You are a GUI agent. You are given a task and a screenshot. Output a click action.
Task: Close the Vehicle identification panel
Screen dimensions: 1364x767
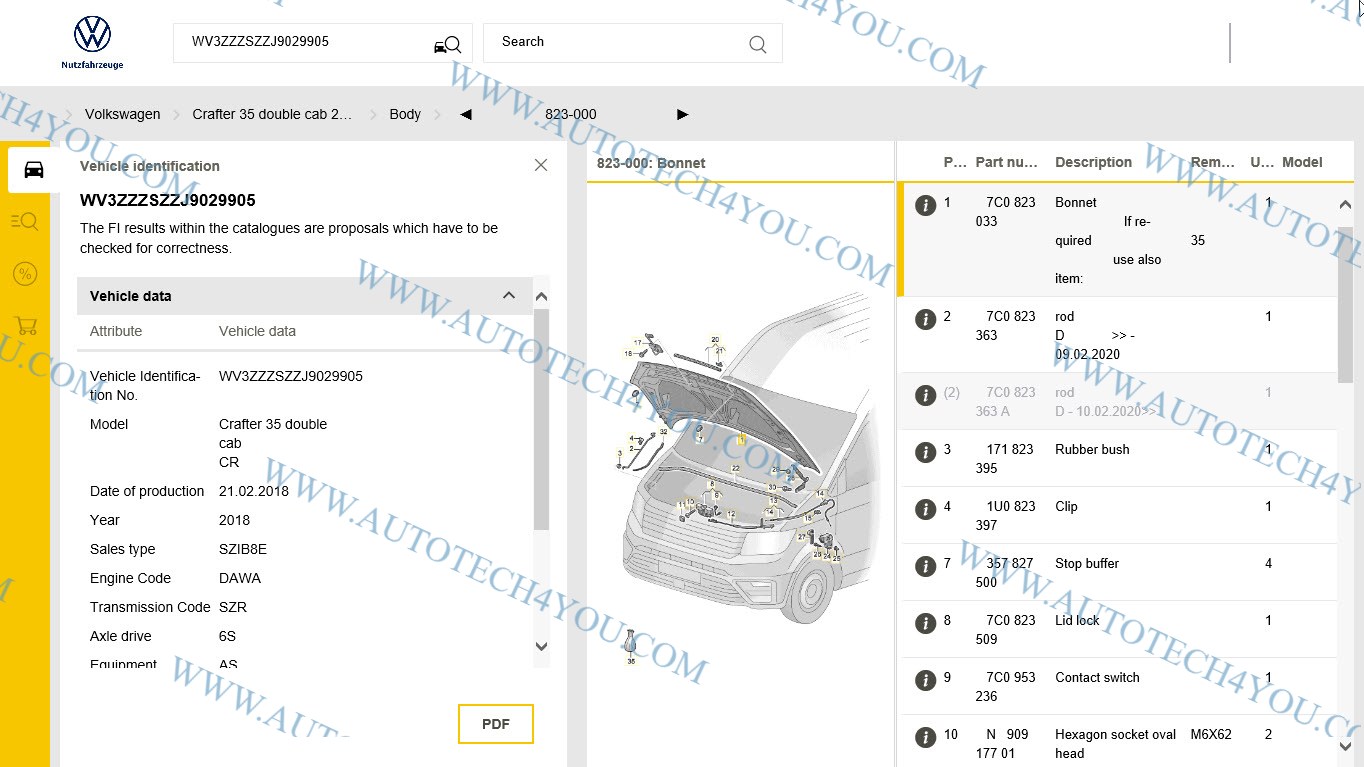pos(541,165)
